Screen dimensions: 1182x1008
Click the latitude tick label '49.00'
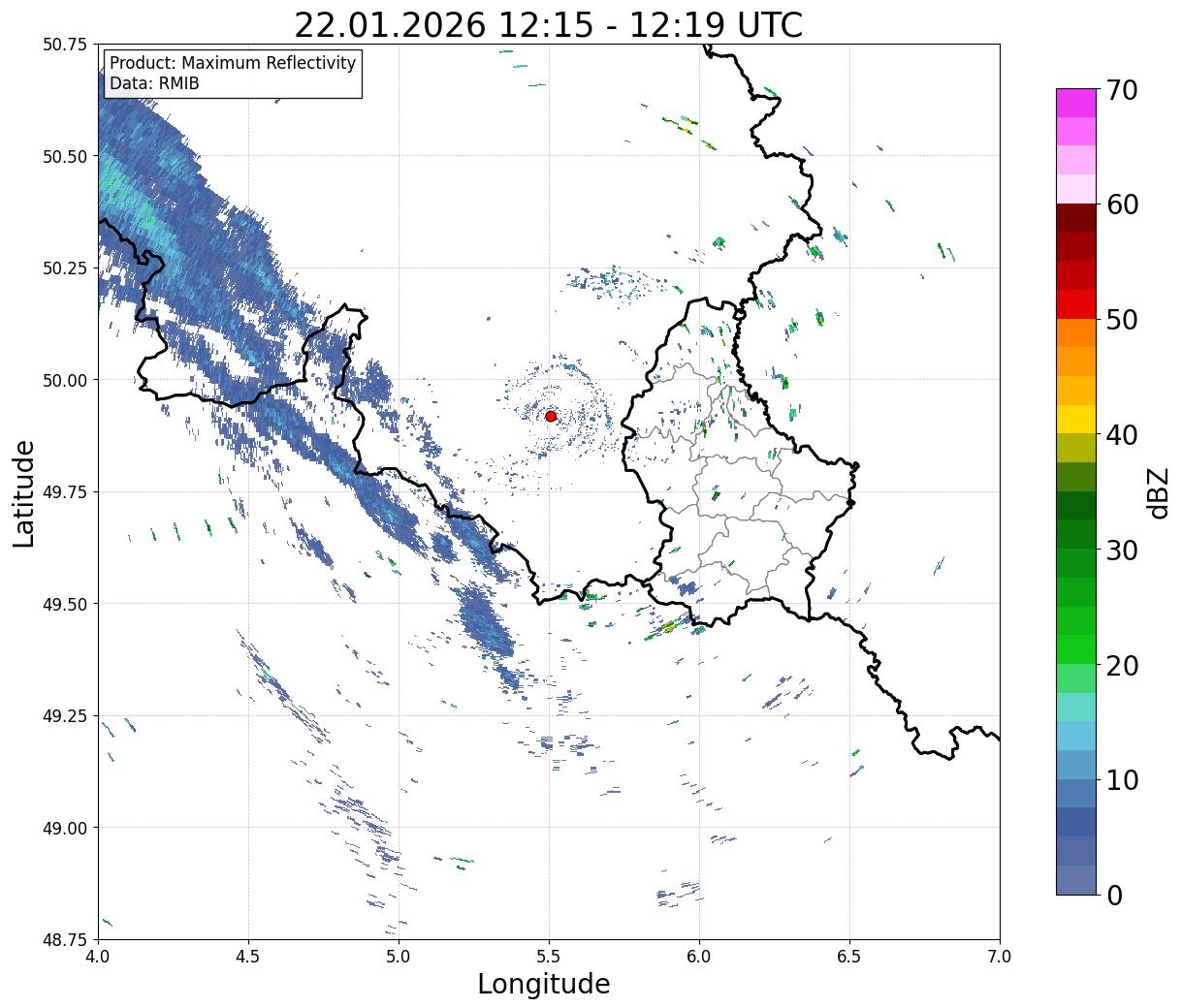[65, 828]
